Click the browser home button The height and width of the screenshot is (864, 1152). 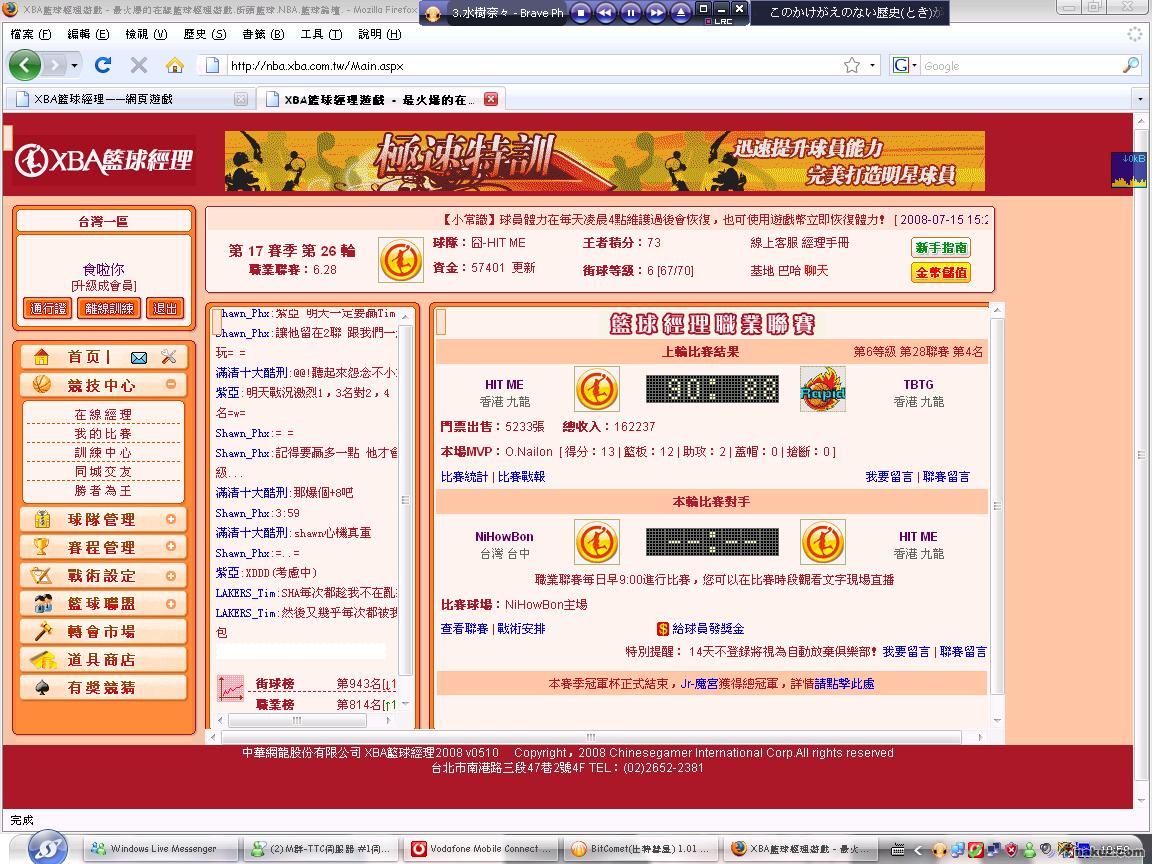(174, 65)
